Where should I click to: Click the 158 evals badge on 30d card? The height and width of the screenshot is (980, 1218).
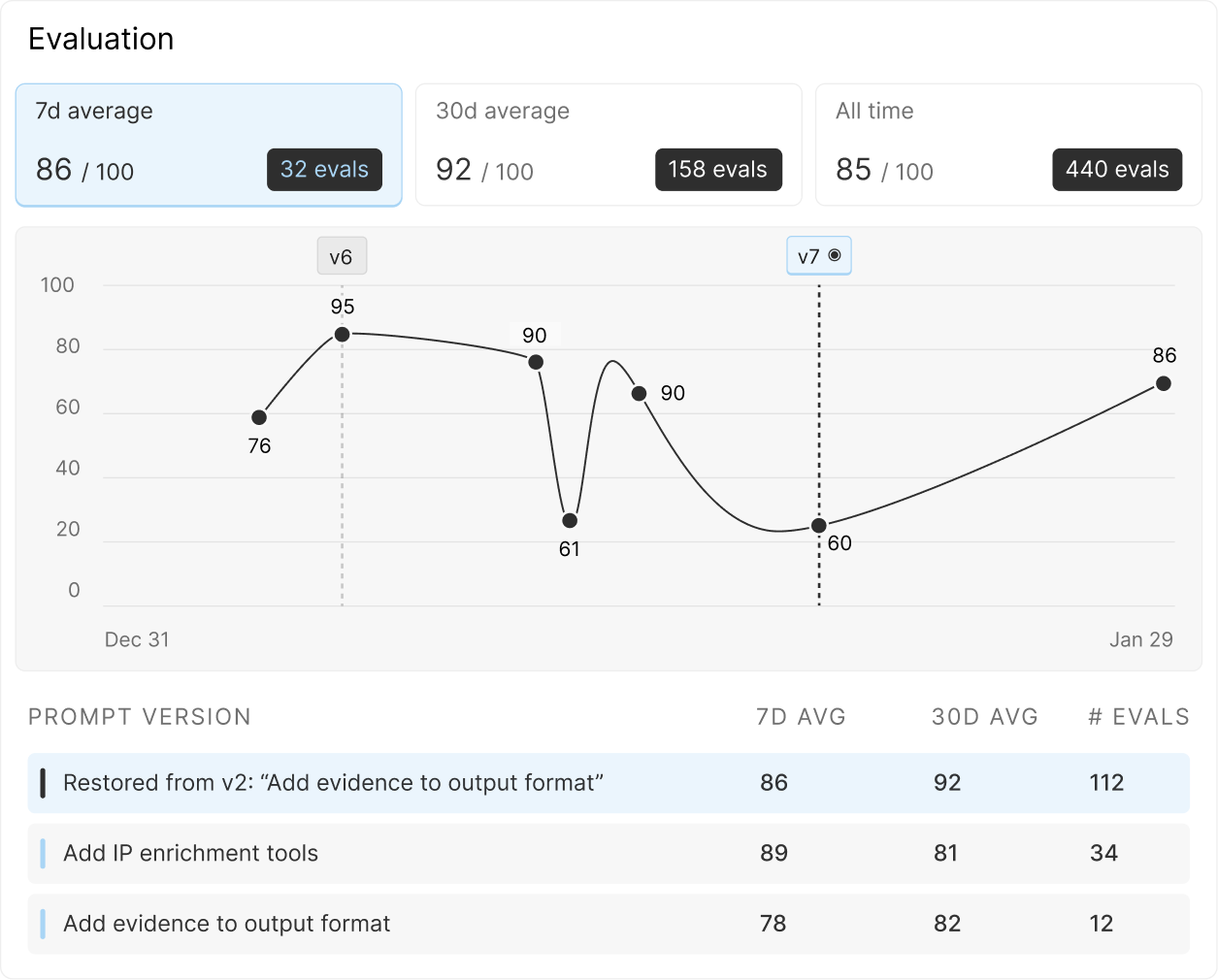click(x=718, y=169)
